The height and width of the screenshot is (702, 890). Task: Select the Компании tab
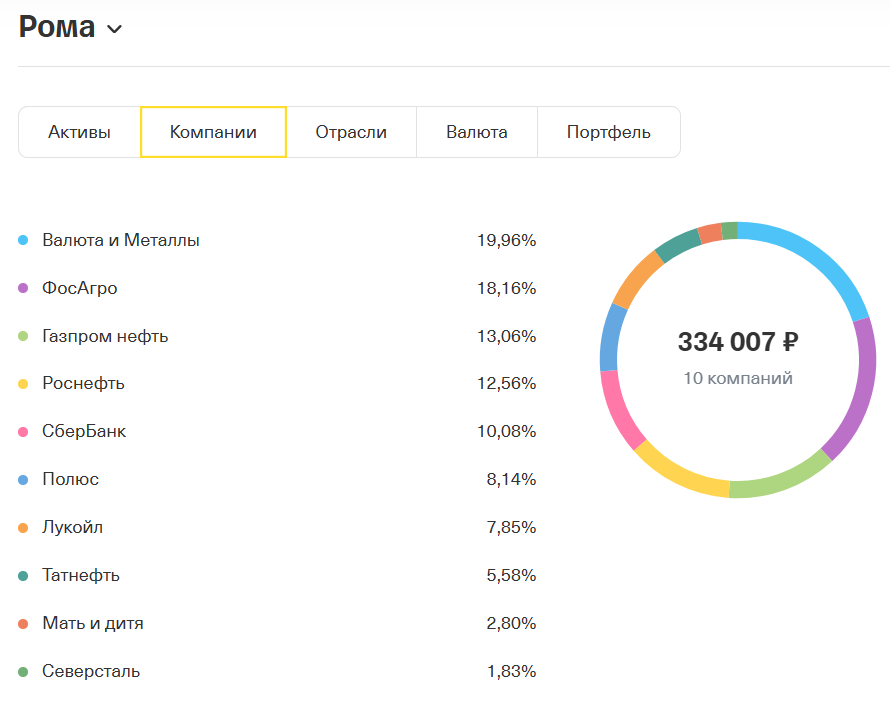pos(213,132)
